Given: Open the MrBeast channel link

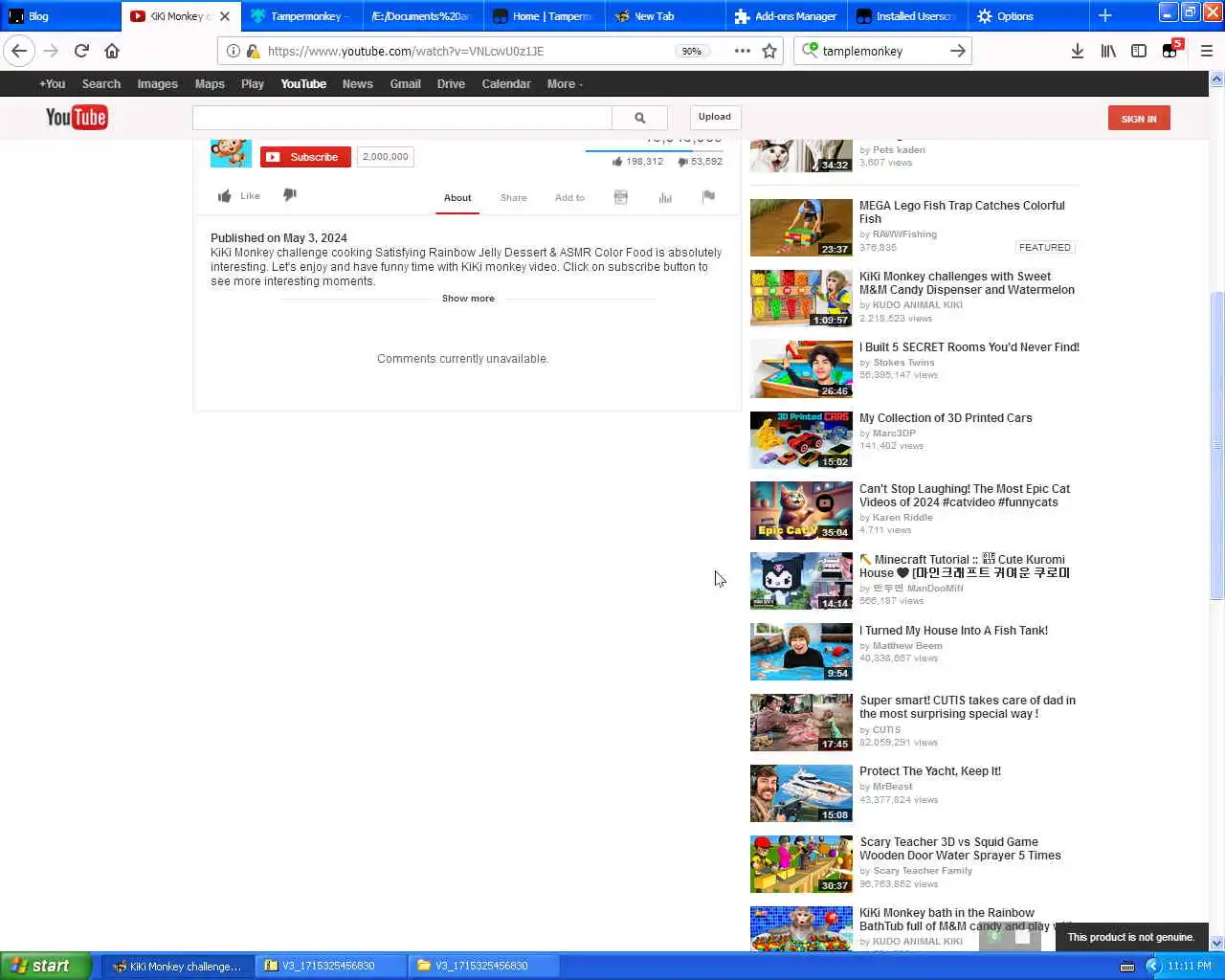Looking at the screenshot, I should [893, 787].
